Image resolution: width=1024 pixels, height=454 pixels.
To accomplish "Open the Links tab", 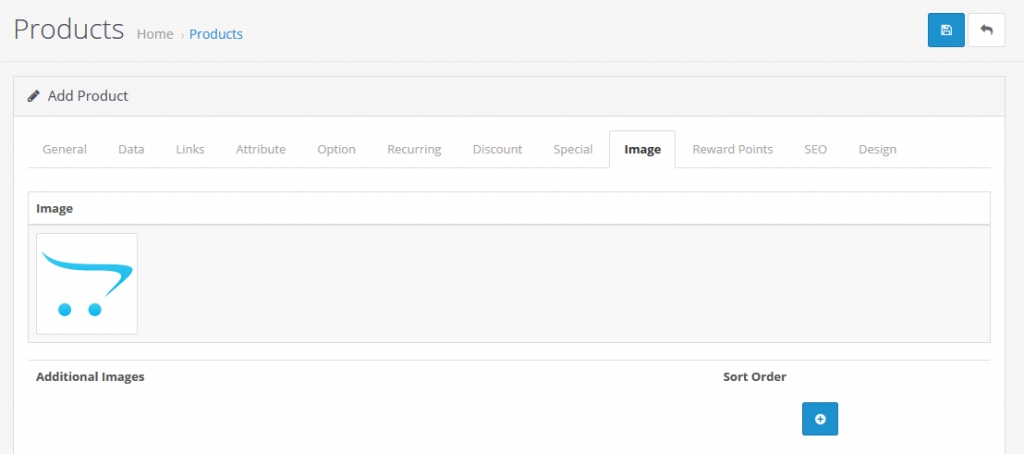I will pos(190,149).
